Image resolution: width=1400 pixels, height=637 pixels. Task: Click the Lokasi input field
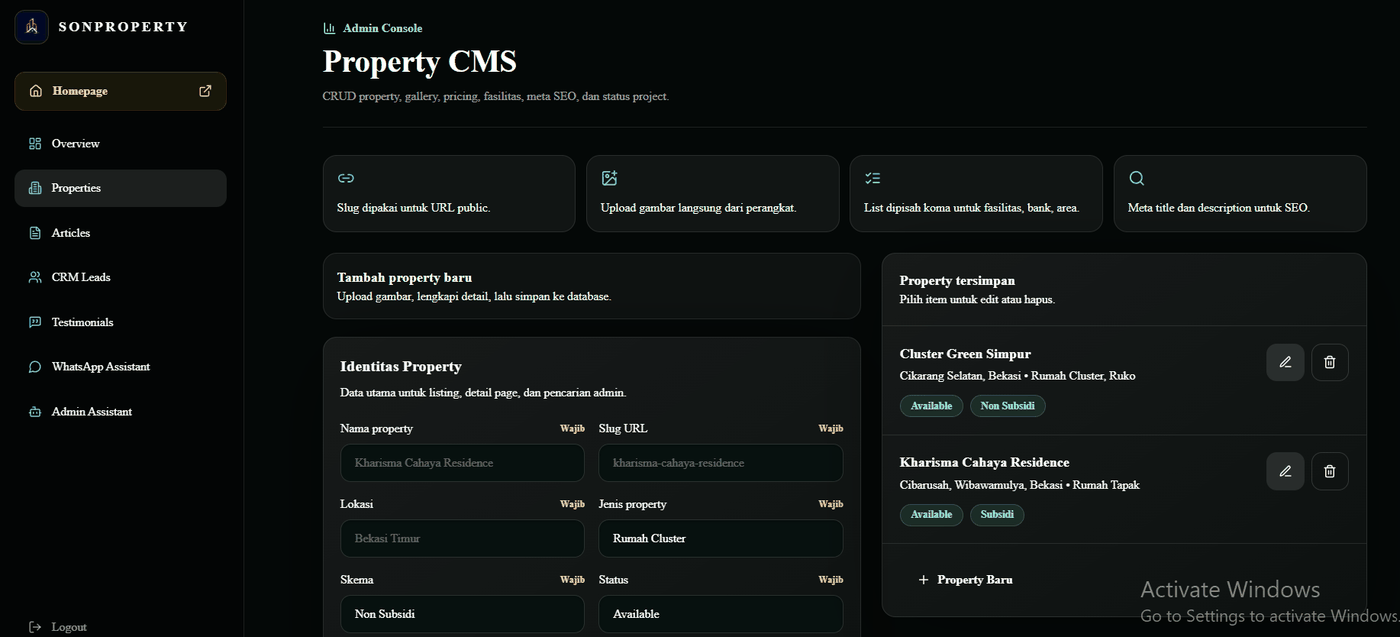pyautogui.click(x=462, y=538)
